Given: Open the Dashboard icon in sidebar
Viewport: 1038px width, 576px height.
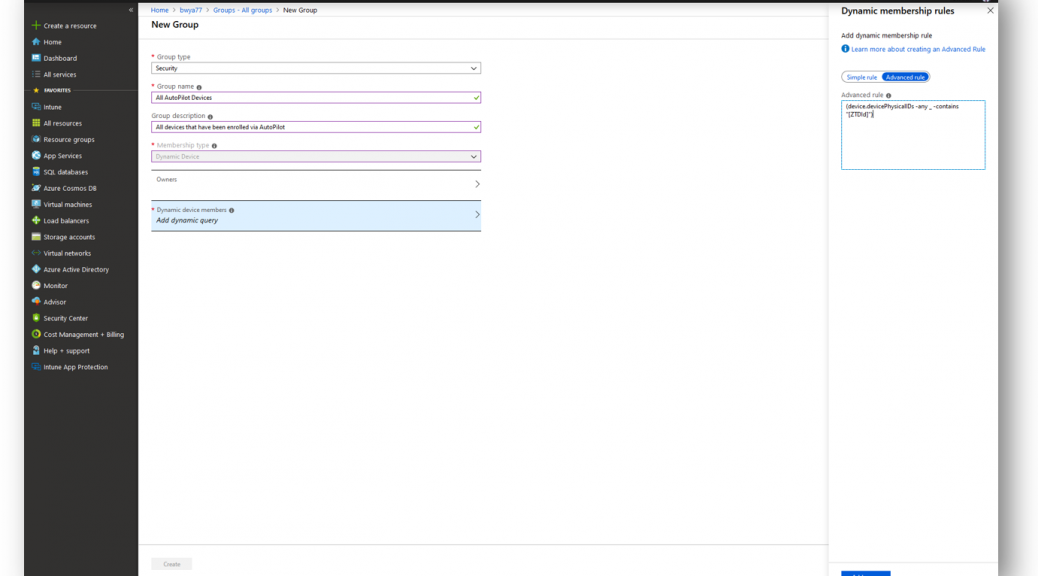Looking at the screenshot, I should [36, 58].
